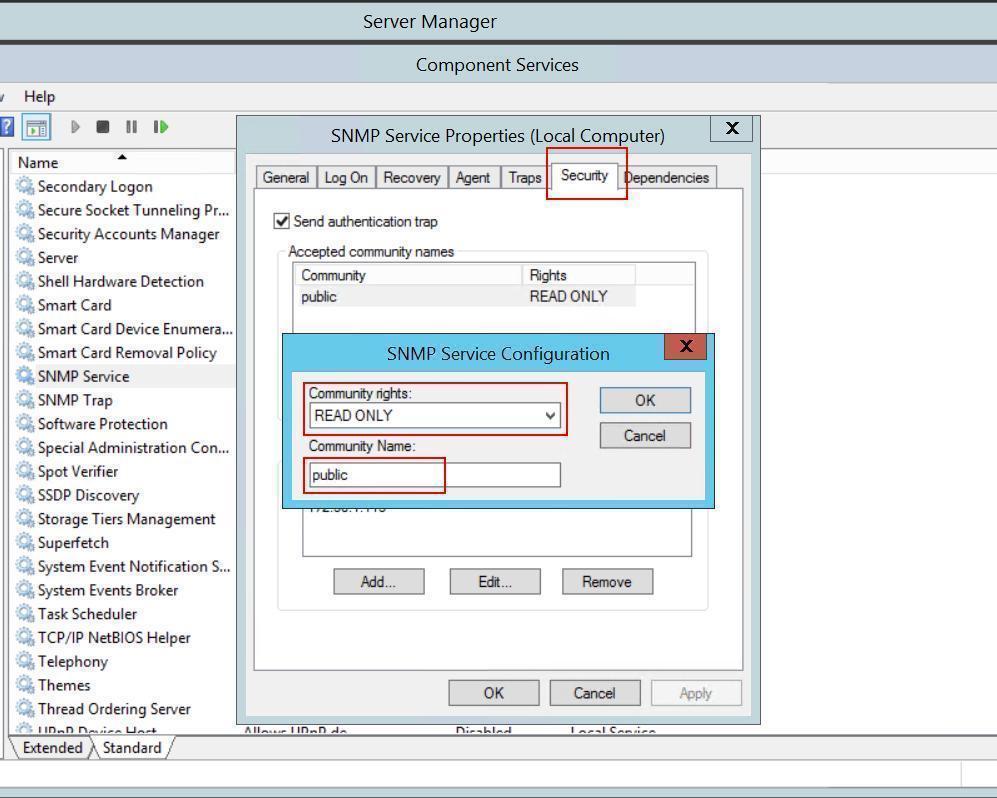Close the SNMP Service Configuration dialog
This screenshot has height=798, width=997.
coord(685,346)
